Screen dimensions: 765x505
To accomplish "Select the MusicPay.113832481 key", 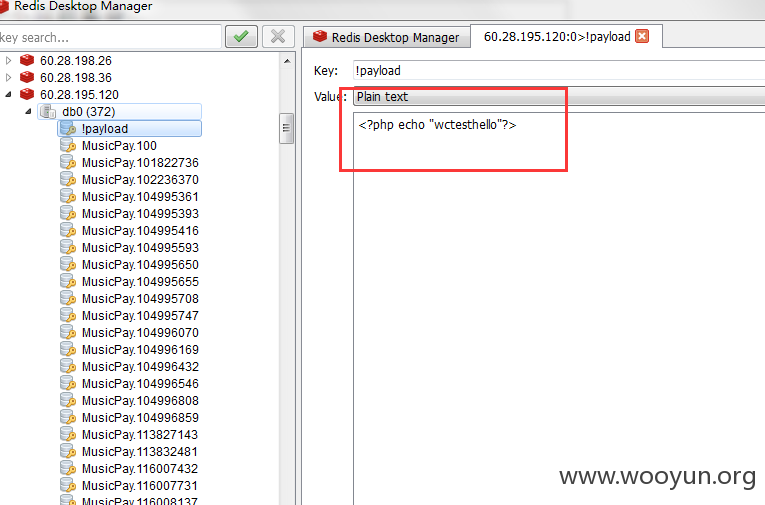I will 140,452.
